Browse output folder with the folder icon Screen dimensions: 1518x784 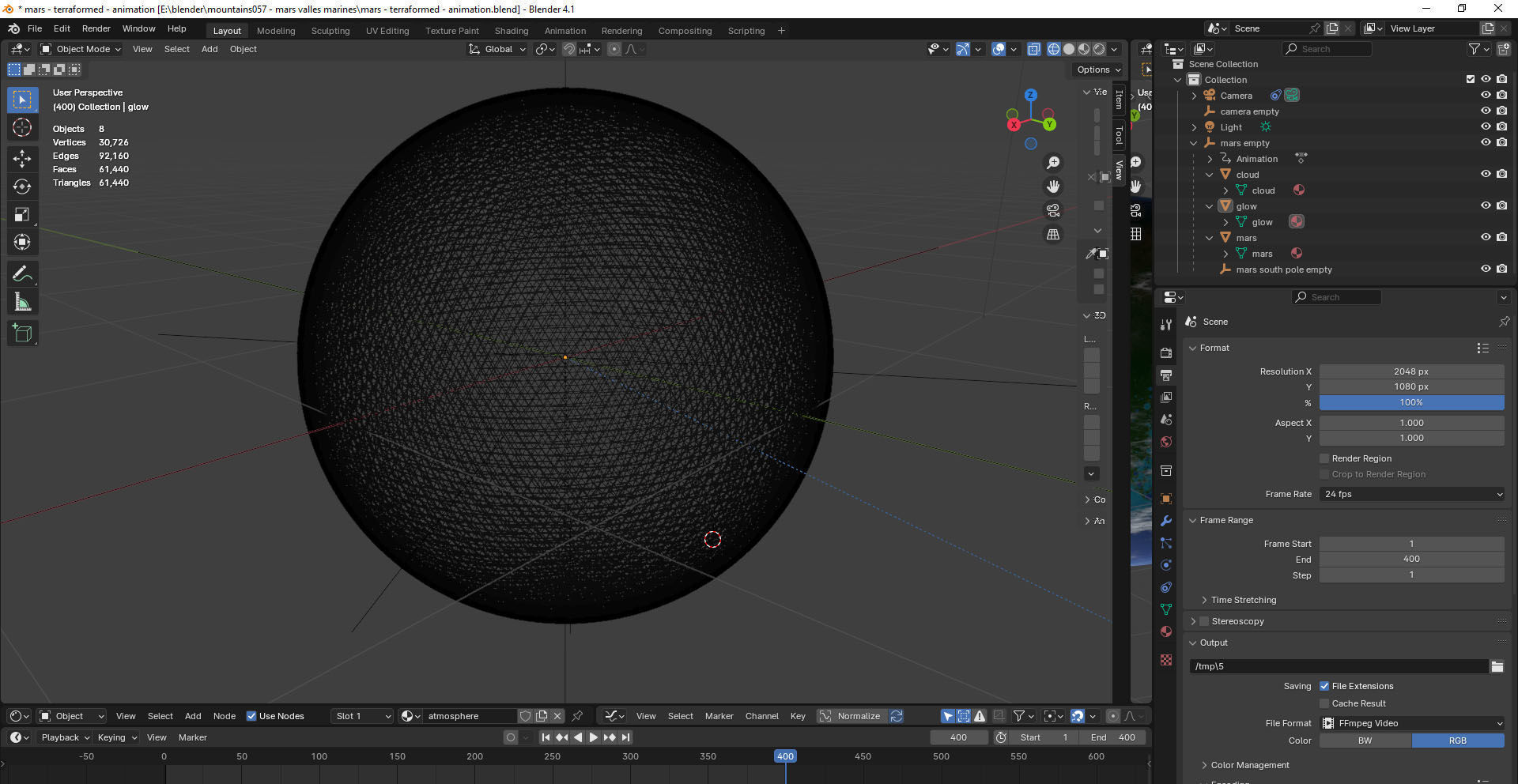pyautogui.click(x=1497, y=666)
